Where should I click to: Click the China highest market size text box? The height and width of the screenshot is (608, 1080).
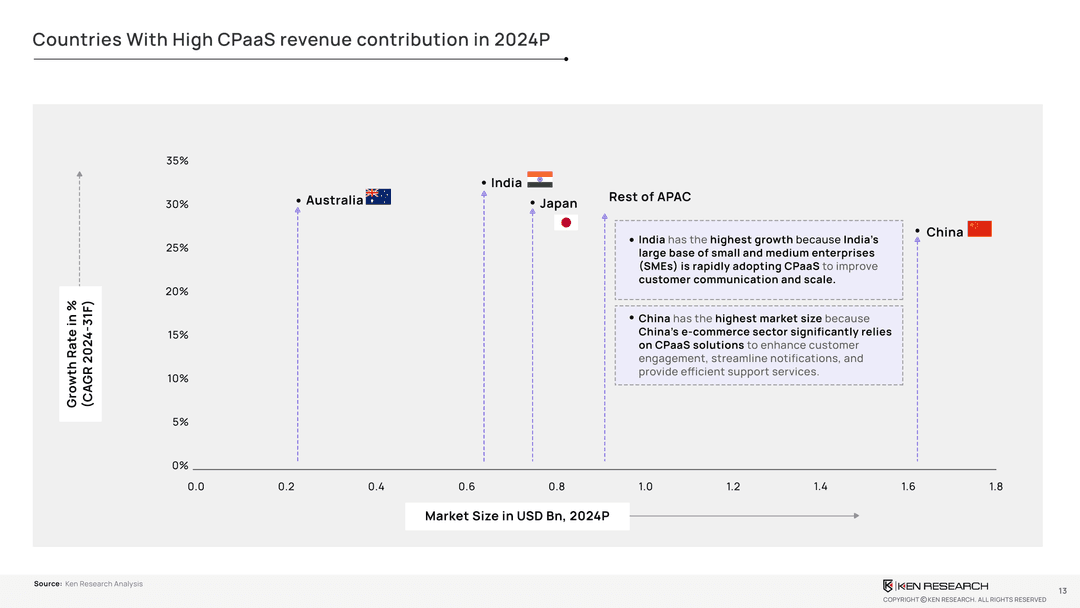pyautogui.click(x=758, y=345)
